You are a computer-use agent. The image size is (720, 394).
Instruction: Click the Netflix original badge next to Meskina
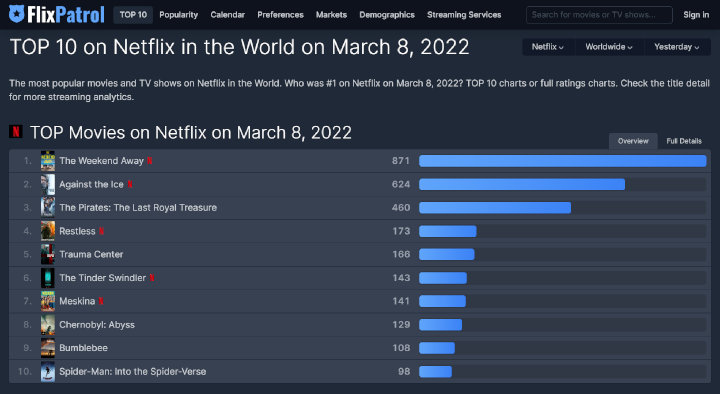(101, 301)
